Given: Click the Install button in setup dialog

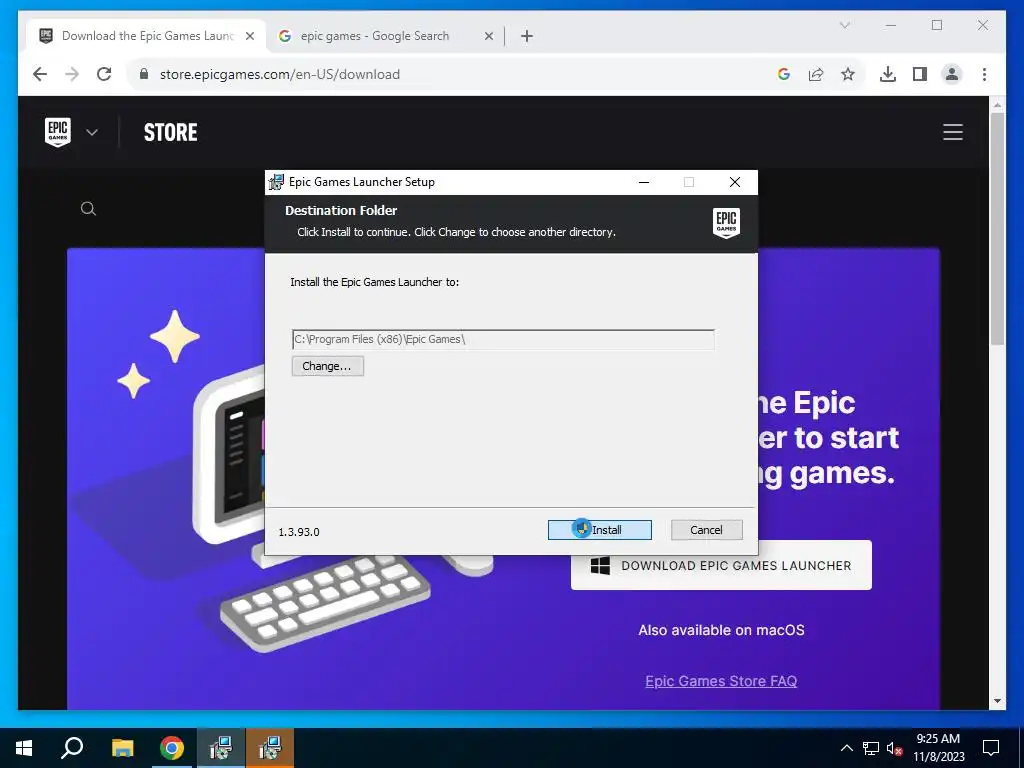Looking at the screenshot, I should click(600, 530).
